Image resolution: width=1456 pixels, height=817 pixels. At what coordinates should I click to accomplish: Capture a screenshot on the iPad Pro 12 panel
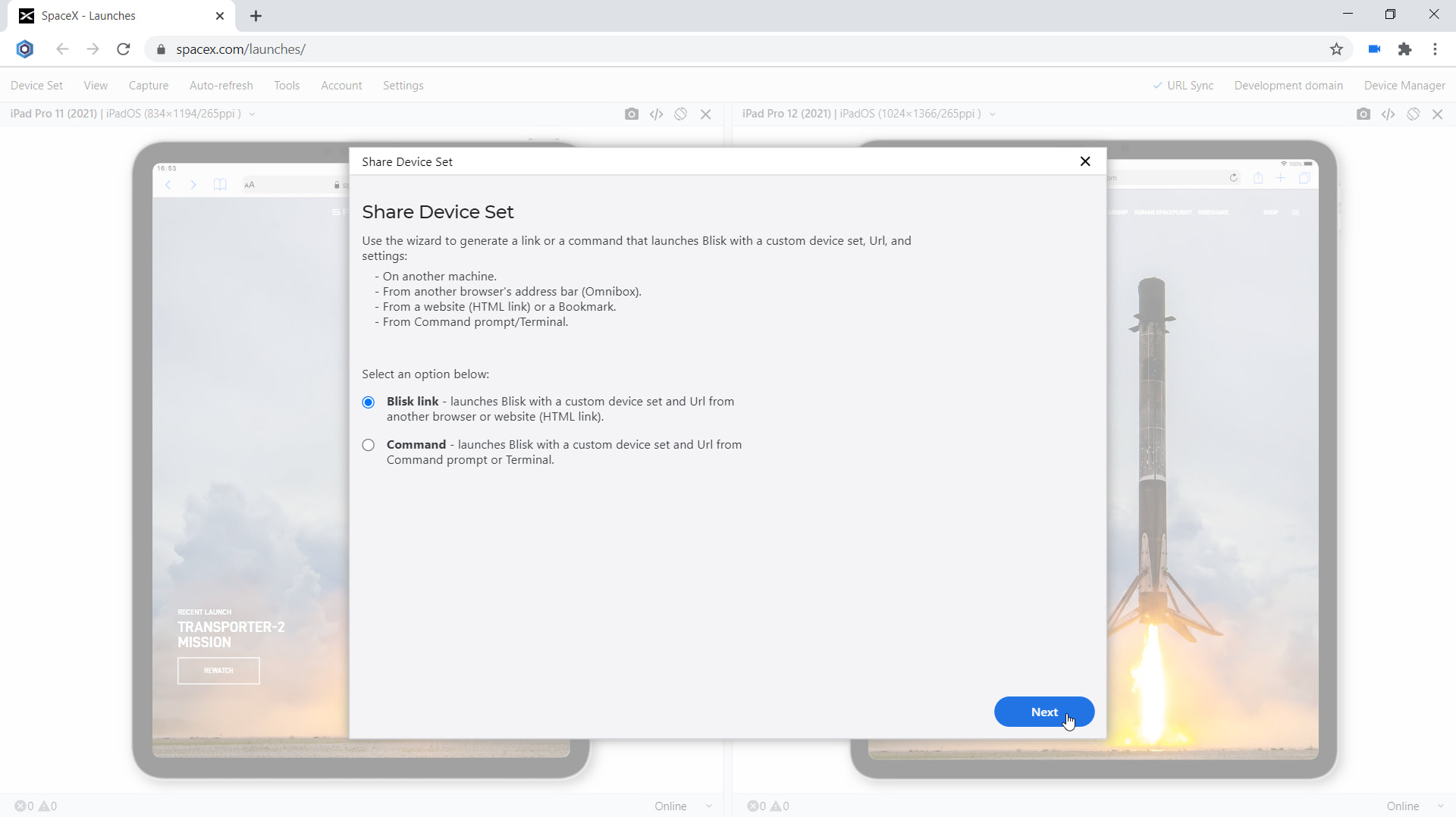coord(1363,114)
